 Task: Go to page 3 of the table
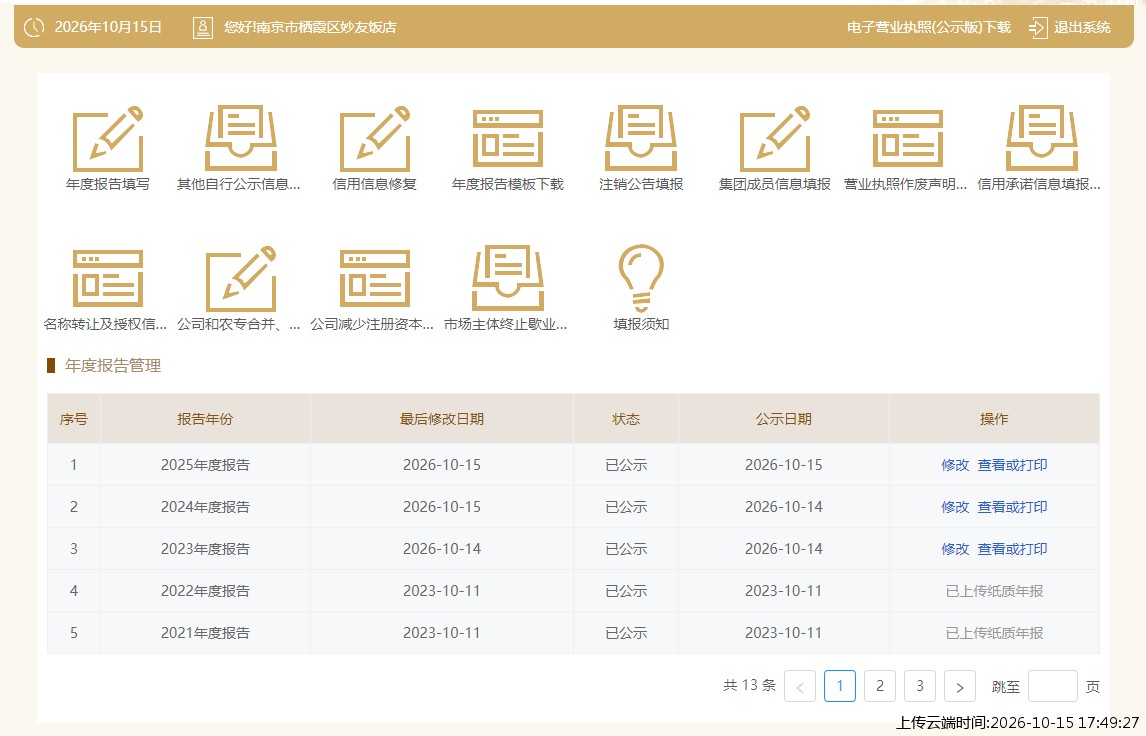[x=920, y=686]
